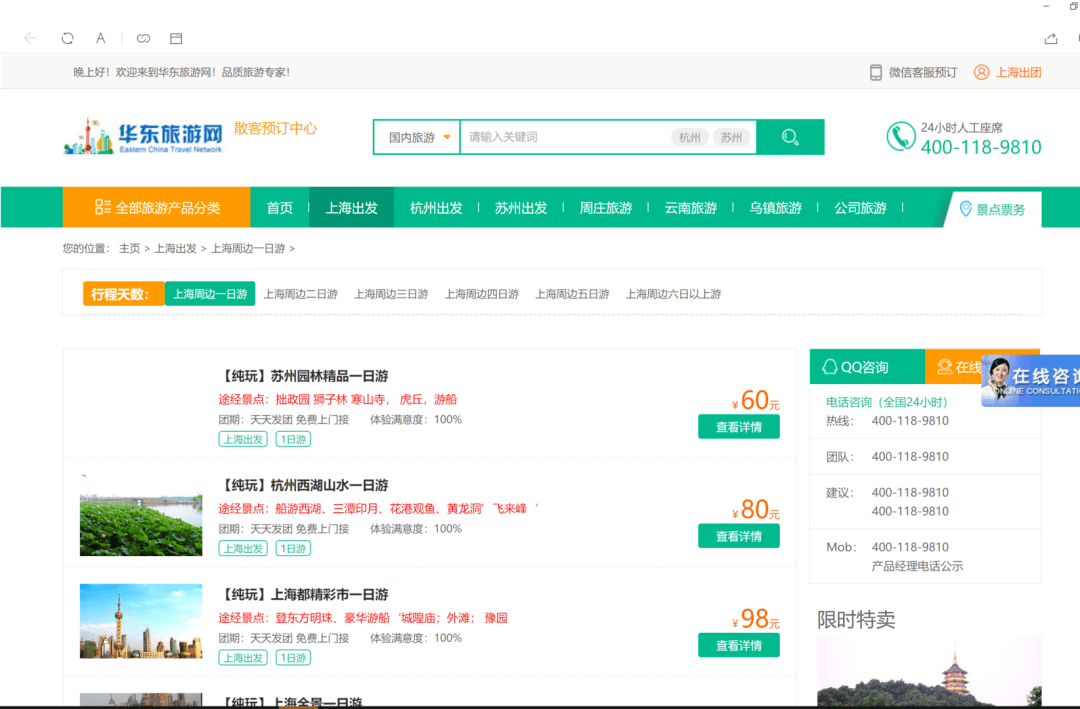
Task: Click the 苏州 quick keyword tag
Action: pos(732,137)
